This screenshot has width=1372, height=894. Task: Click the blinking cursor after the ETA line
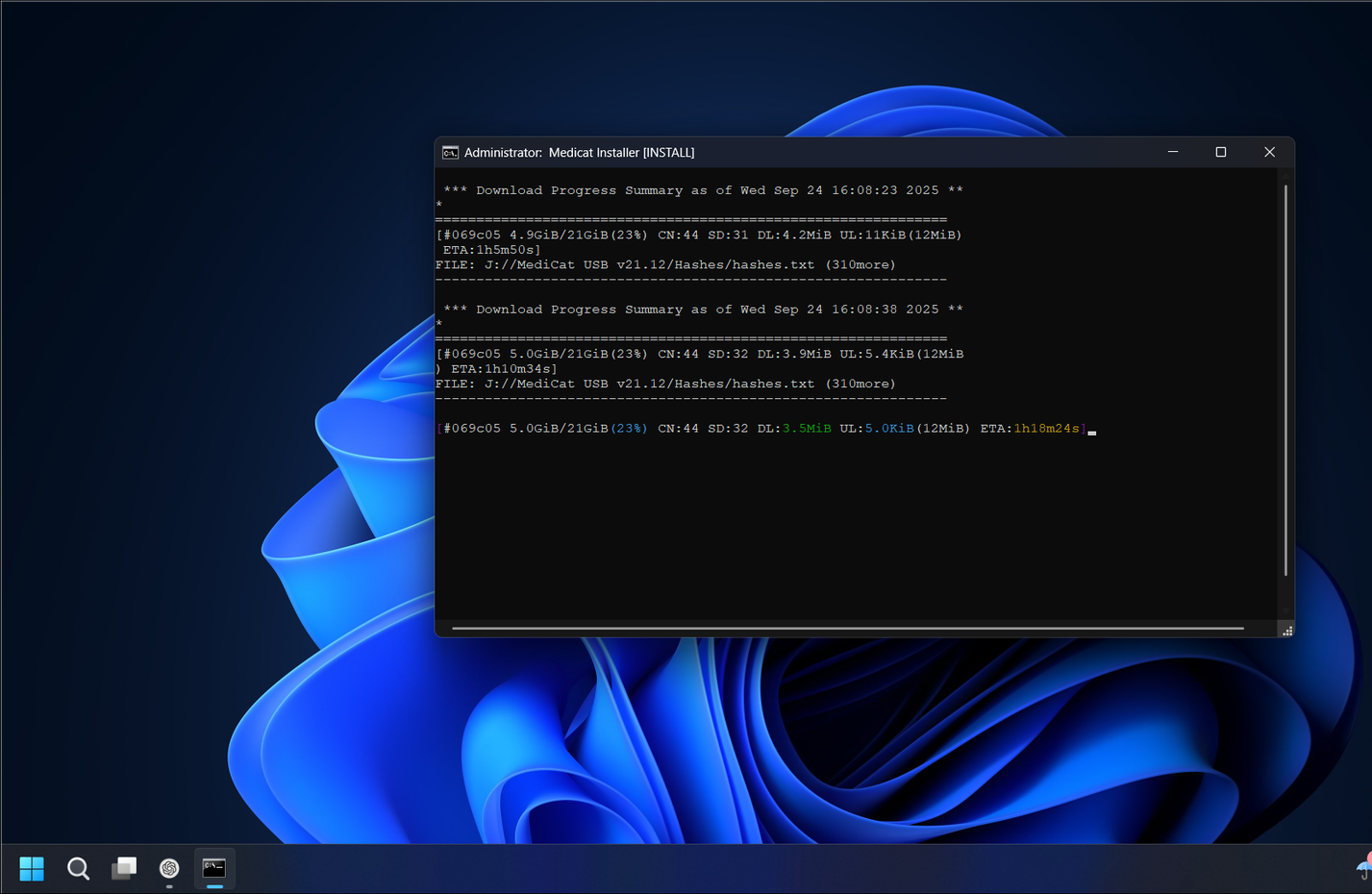pos(1092,432)
